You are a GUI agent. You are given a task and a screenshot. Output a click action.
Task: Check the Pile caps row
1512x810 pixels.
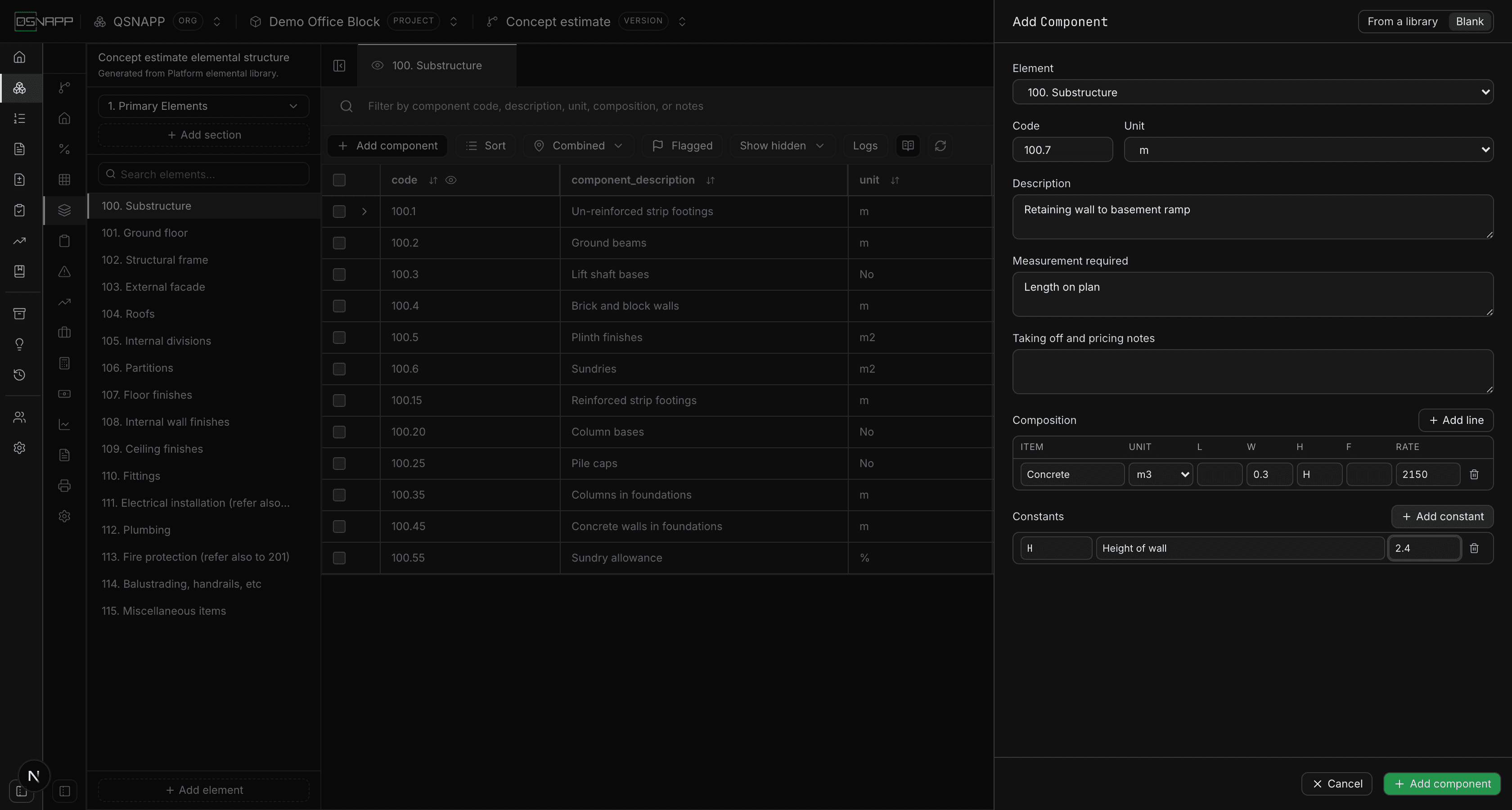pyautogui.click(x=339, y=463)
